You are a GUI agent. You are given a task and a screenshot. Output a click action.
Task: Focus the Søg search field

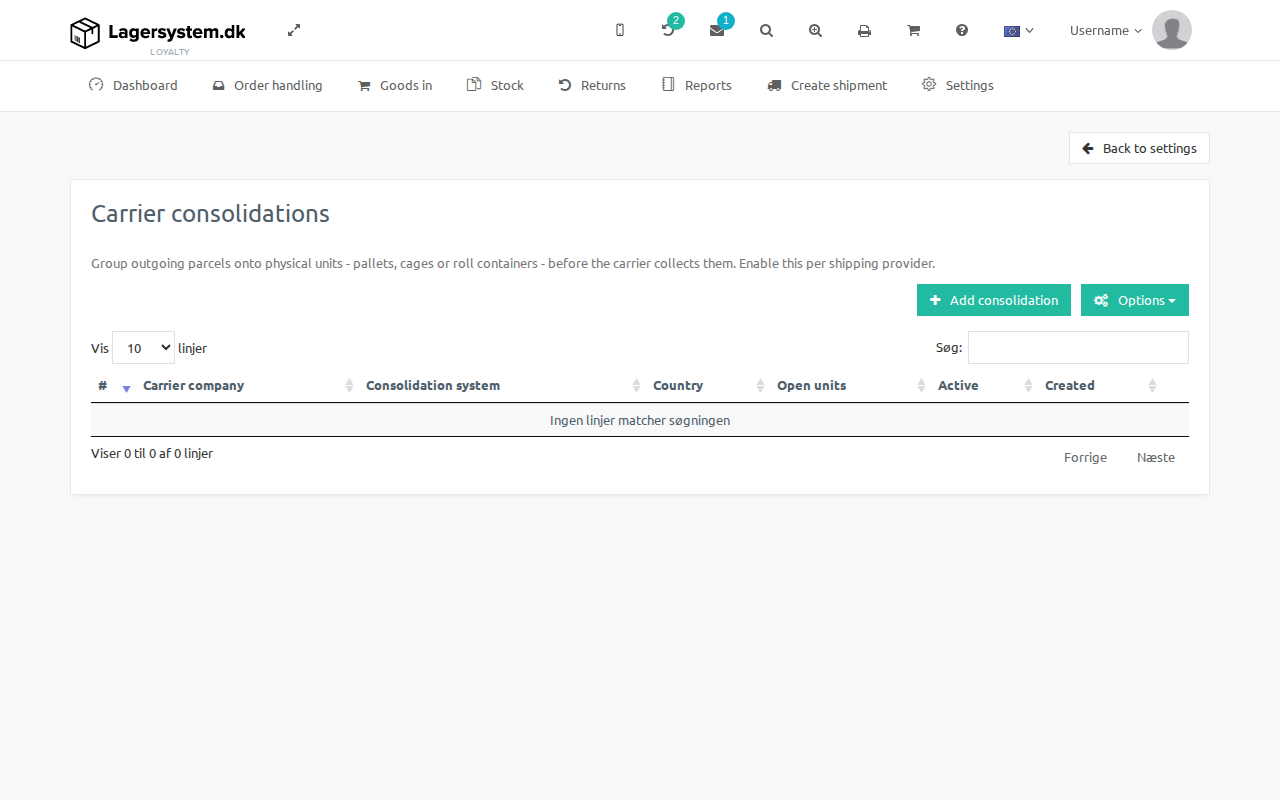(x=1078, y=347)
